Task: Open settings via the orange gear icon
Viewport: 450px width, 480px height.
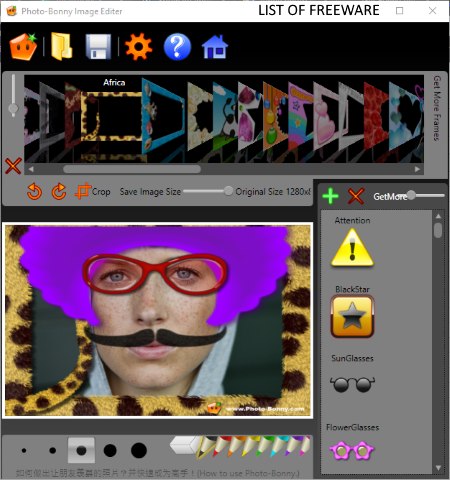Action: (138, 47)
